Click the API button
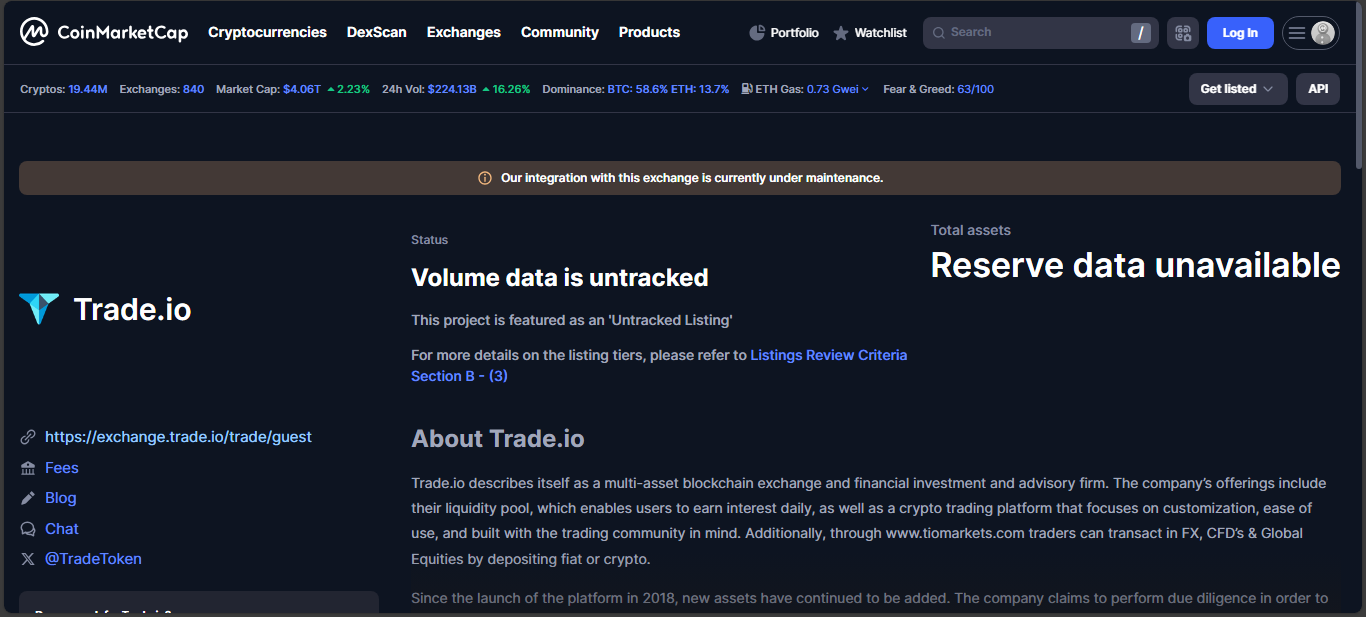Viewport: 1366px width, 617px height. click(1318, 89)
